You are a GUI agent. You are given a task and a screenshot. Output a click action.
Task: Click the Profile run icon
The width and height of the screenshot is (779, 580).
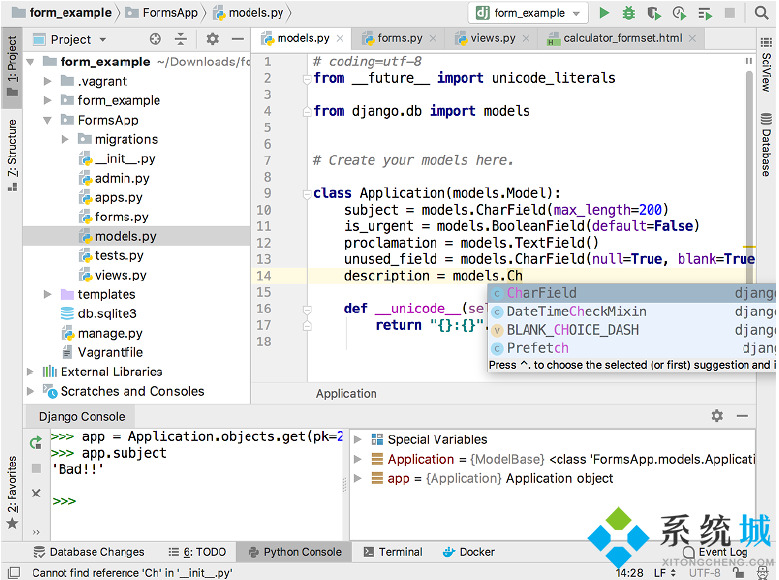pos(680,13)
